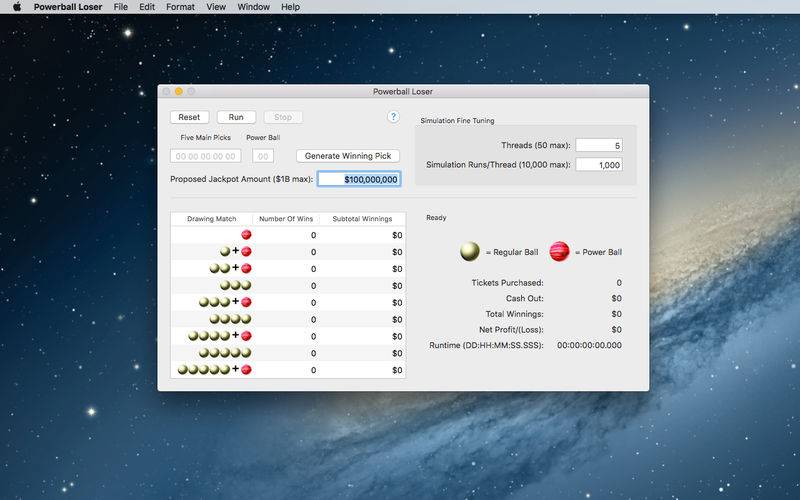
Task: Focus the Five Main Picks field
Action: point(206,156)
